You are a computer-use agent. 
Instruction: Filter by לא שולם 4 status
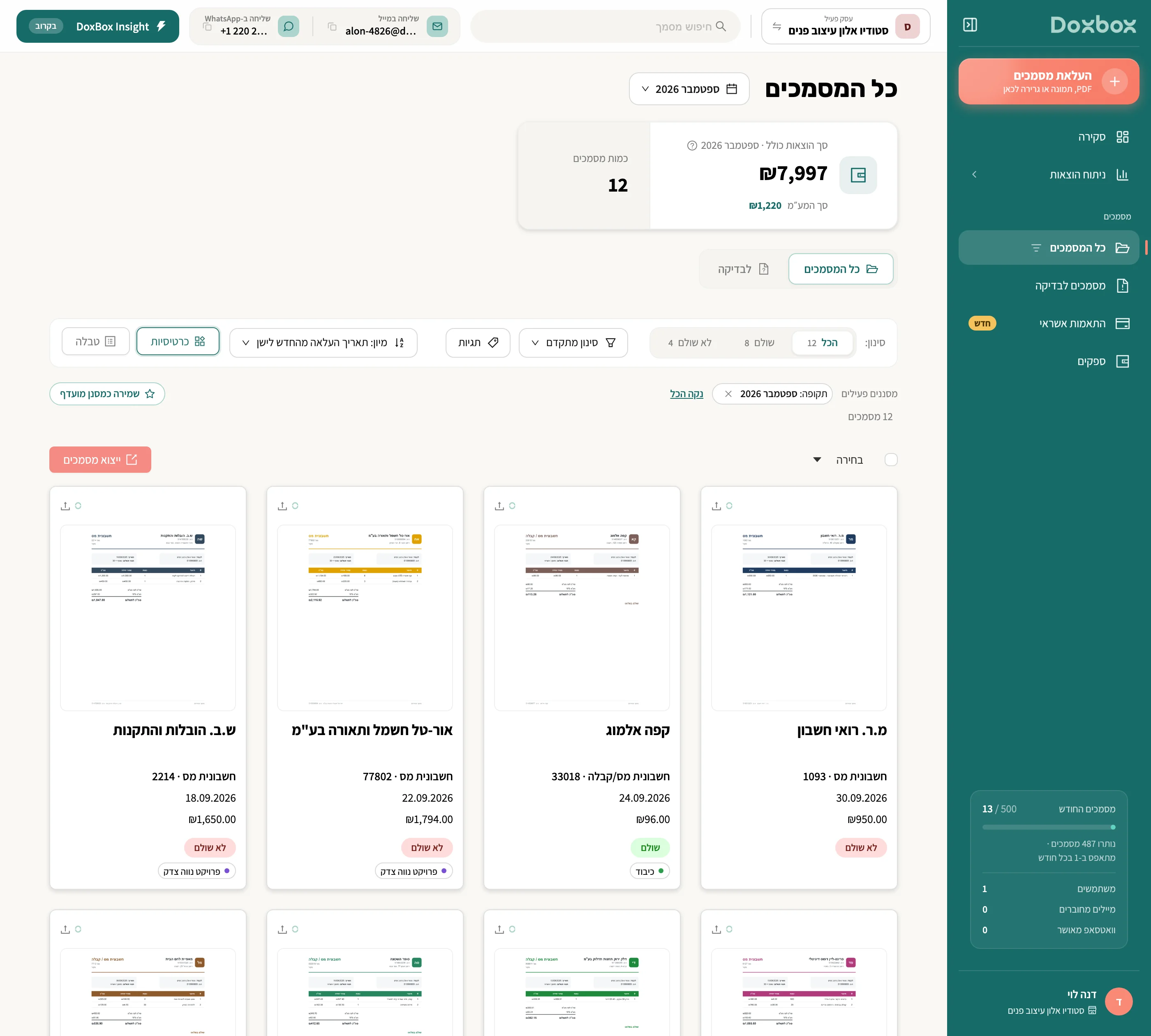coord(690,343)
